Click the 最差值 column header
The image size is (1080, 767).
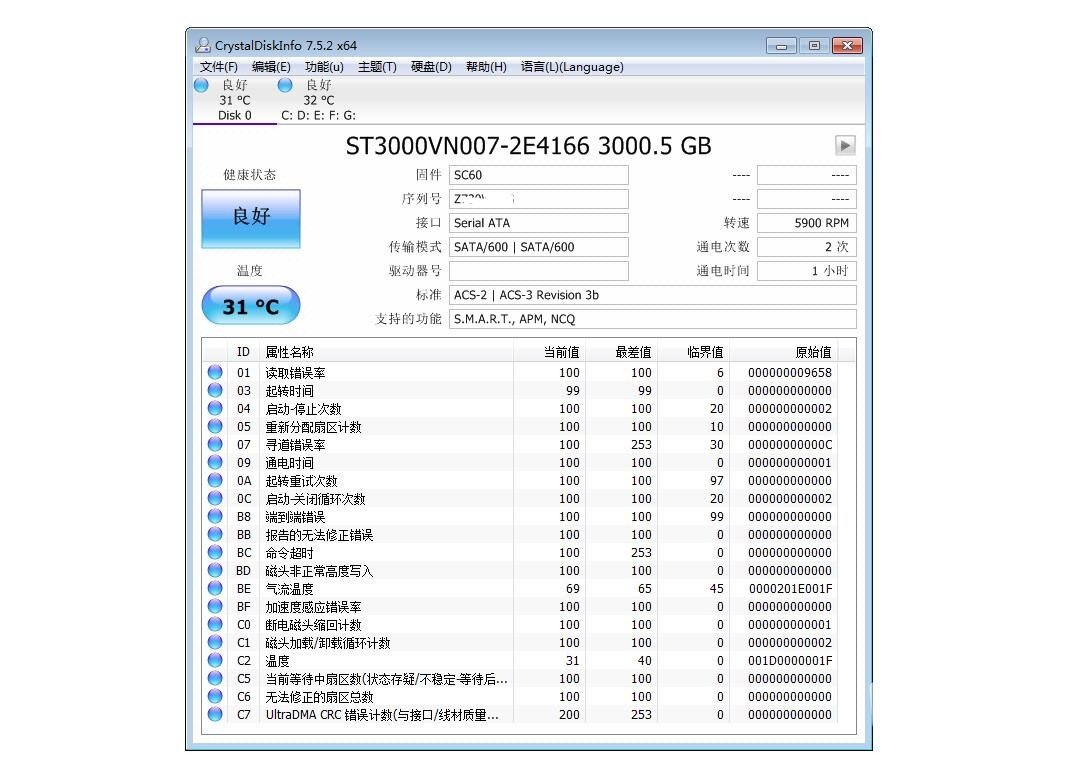[622, 353]
